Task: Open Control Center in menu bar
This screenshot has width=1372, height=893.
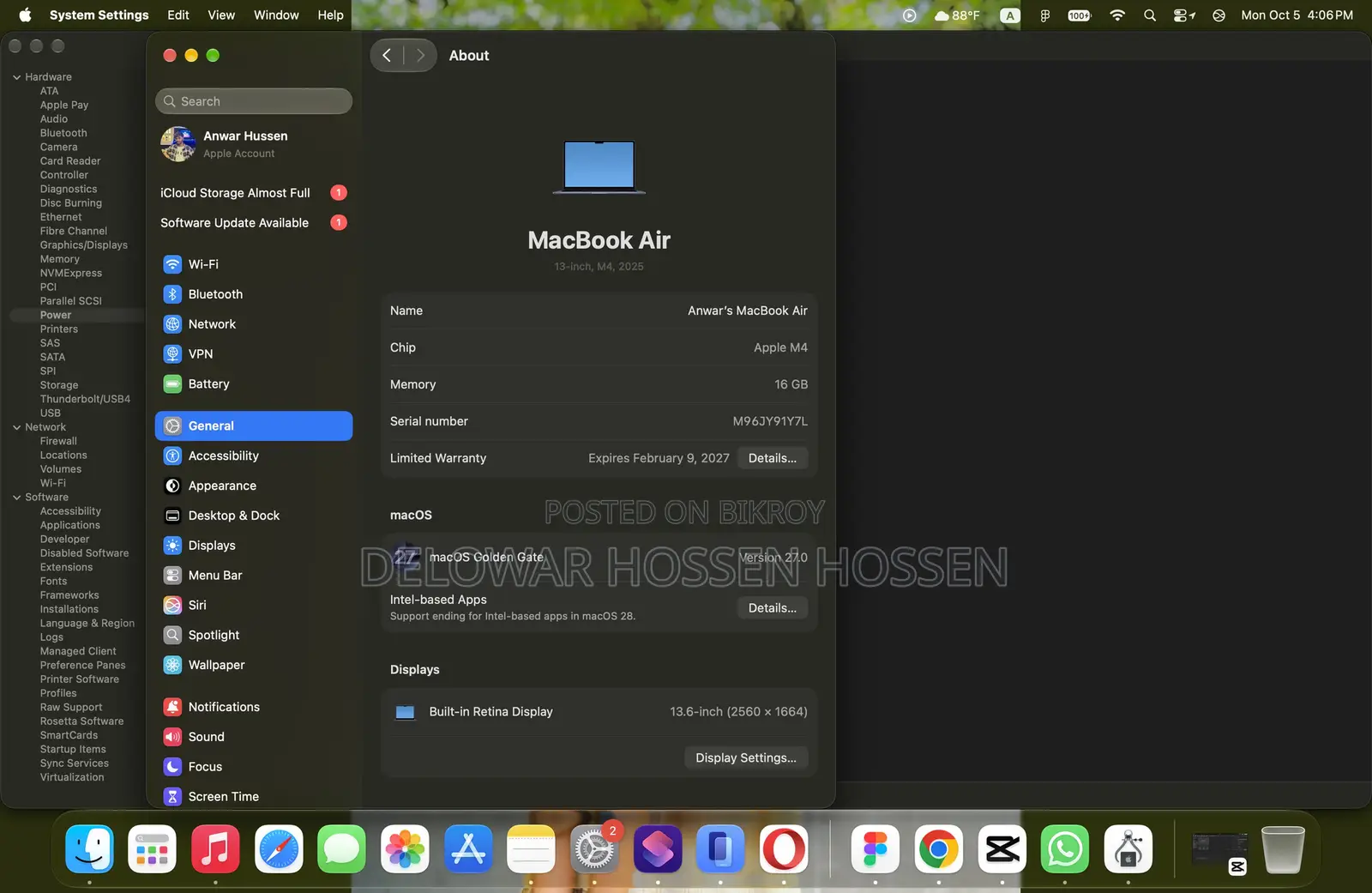Action: coord(1184,15)
